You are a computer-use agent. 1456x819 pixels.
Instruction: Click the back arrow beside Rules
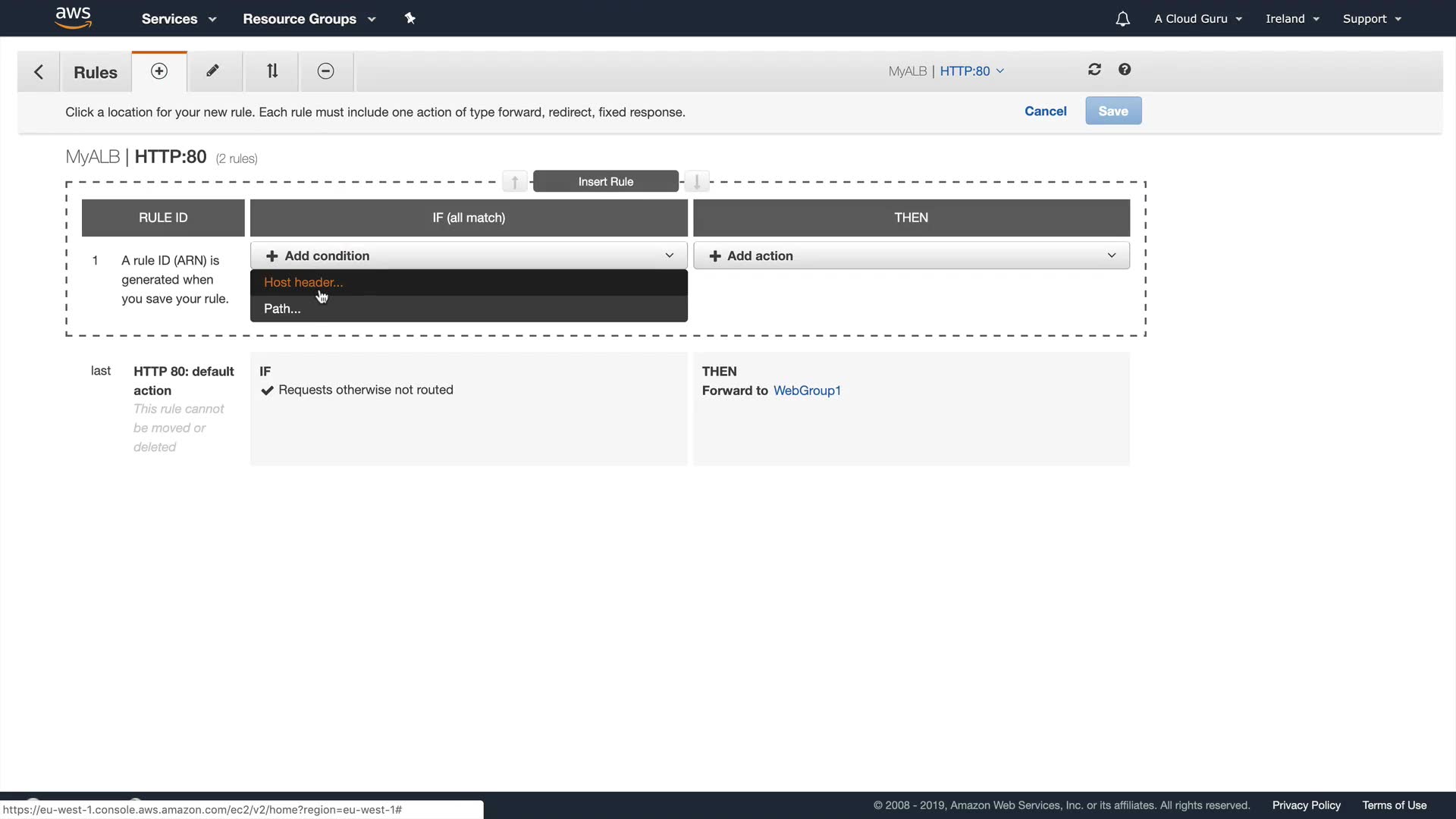(x=39, y=72)
